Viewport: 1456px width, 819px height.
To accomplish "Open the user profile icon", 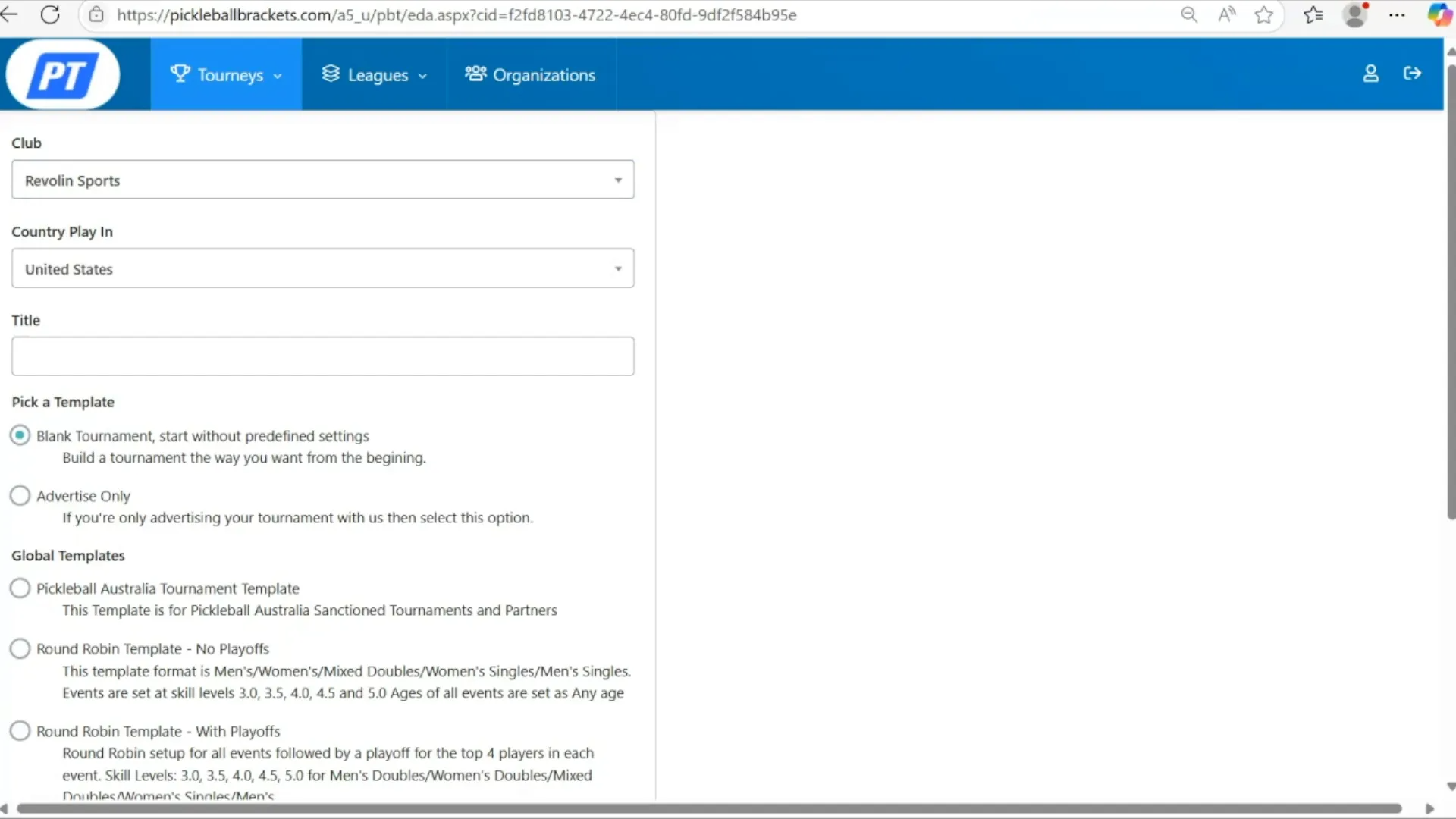I will pos(1370,74).
